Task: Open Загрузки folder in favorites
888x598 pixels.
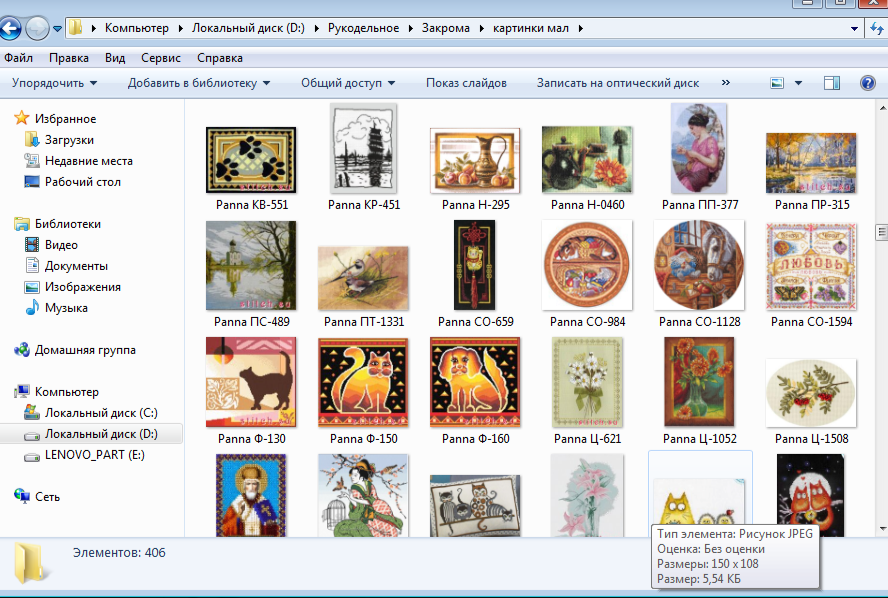Action: click(x=69, y=140)
